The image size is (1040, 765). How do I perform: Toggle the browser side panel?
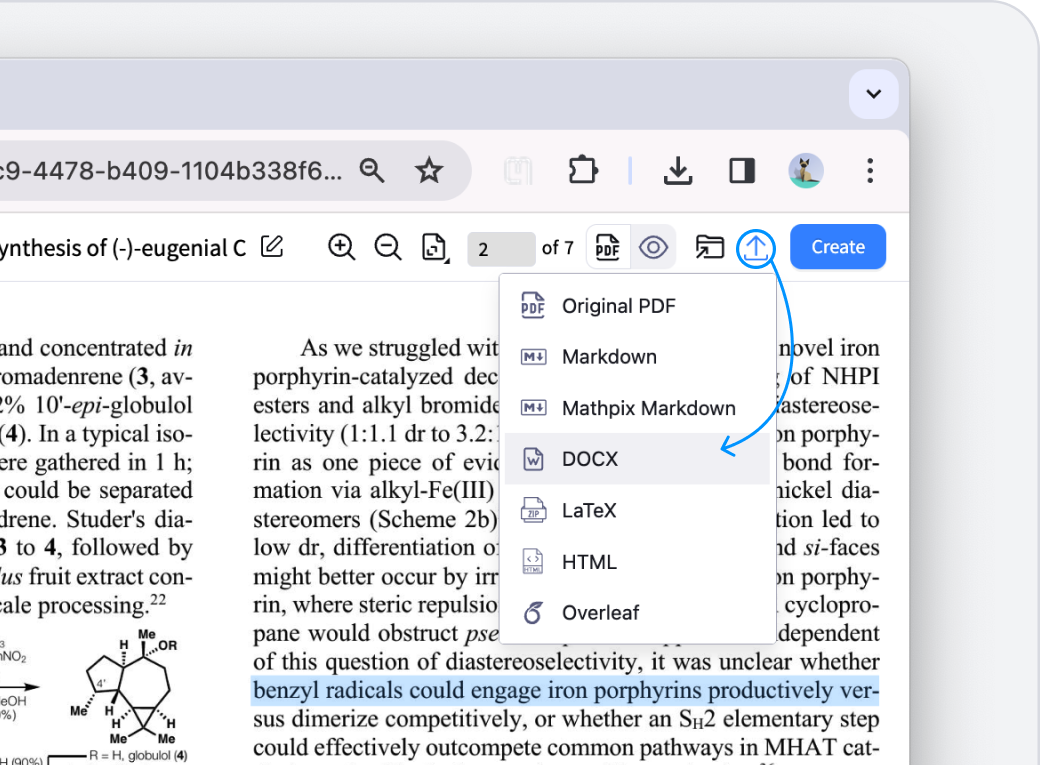point(742,170)
